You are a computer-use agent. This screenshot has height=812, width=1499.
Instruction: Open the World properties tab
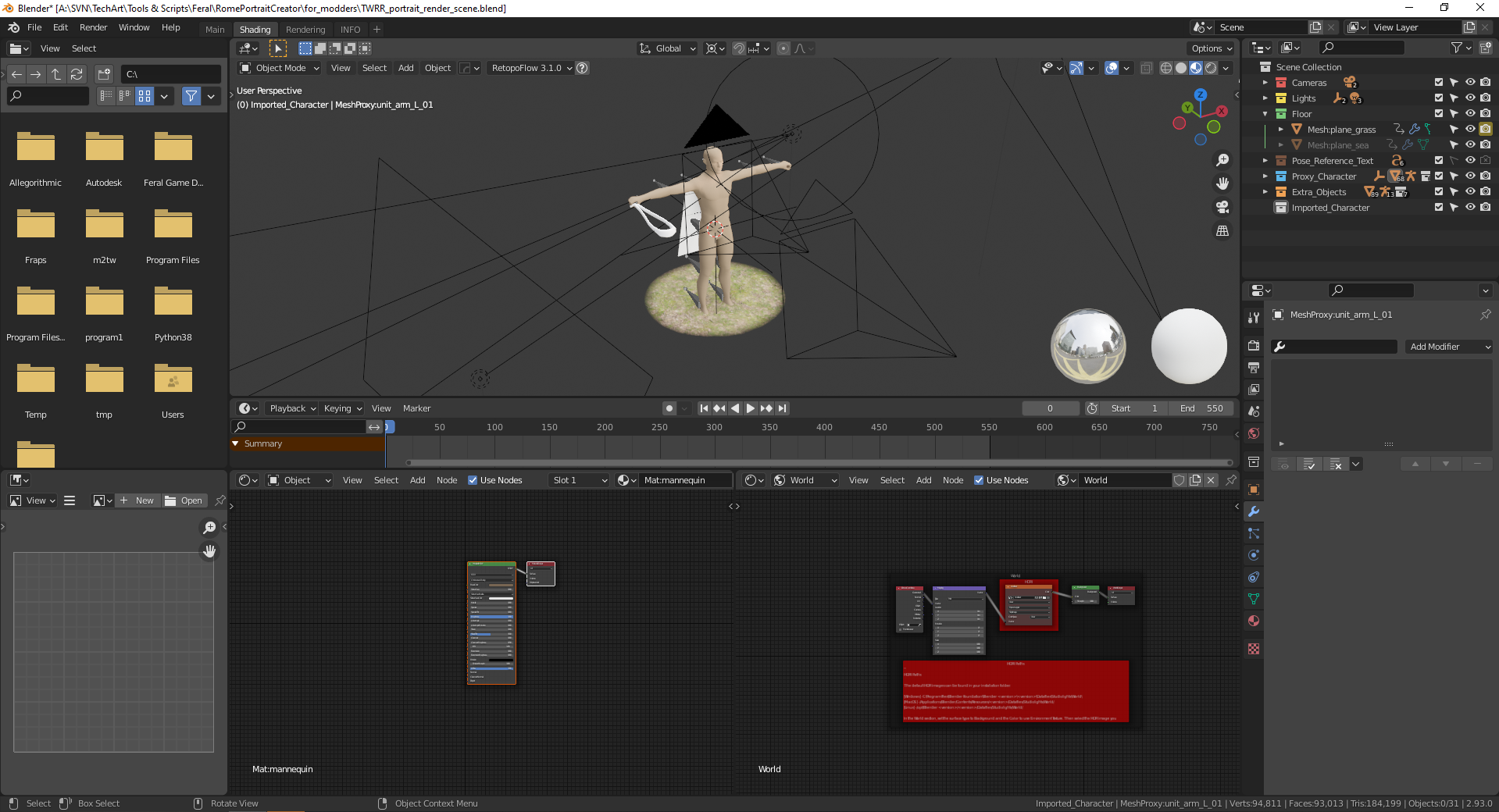pyautogui.click(x=1254, y=433)
